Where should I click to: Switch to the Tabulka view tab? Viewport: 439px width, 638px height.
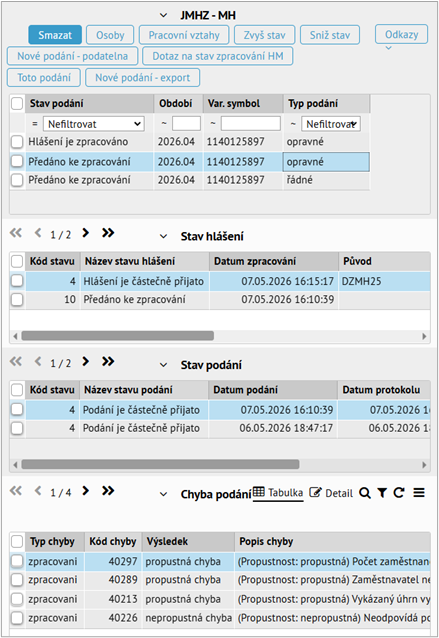point(278,493)
